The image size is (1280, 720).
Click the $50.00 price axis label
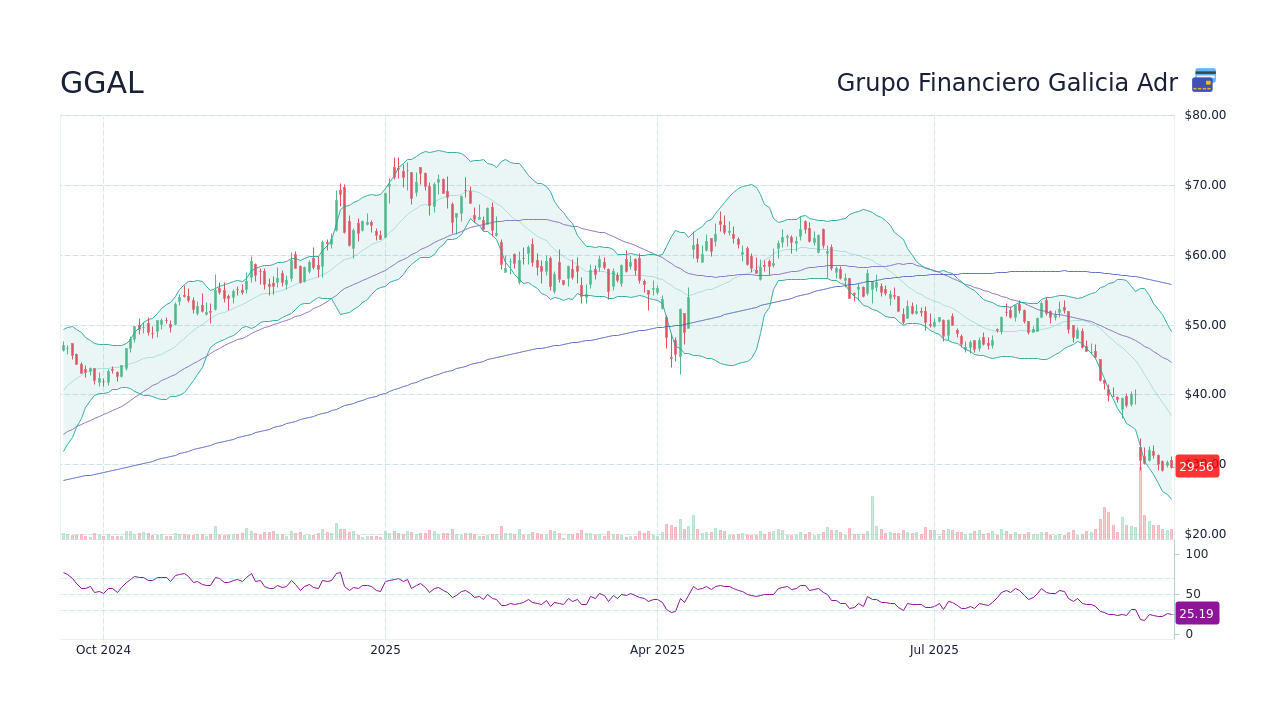pos(1205,325)
